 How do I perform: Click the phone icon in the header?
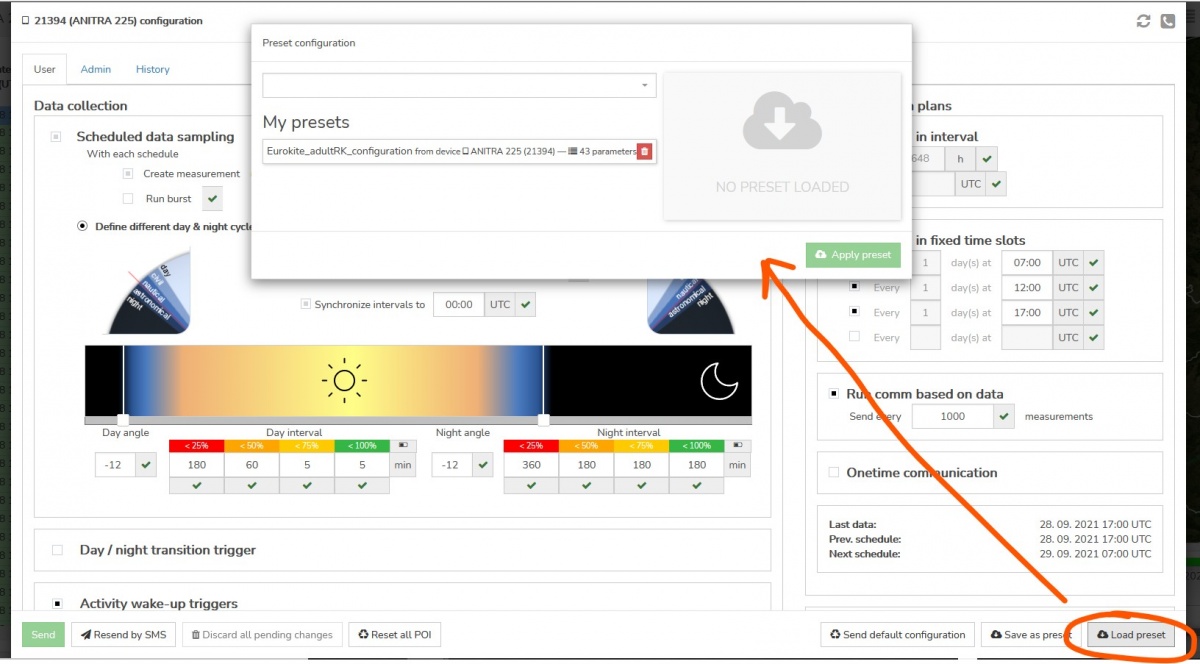(x=1167, y=21)
